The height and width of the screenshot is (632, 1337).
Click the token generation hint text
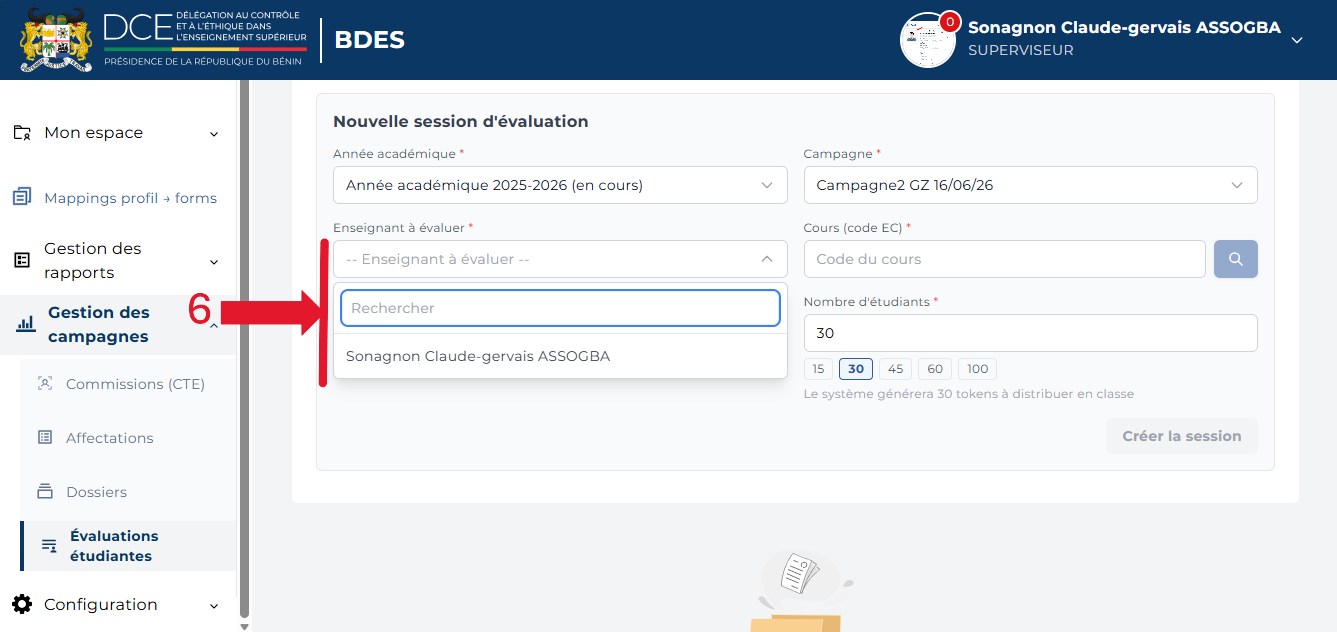(x=969, y=394)
